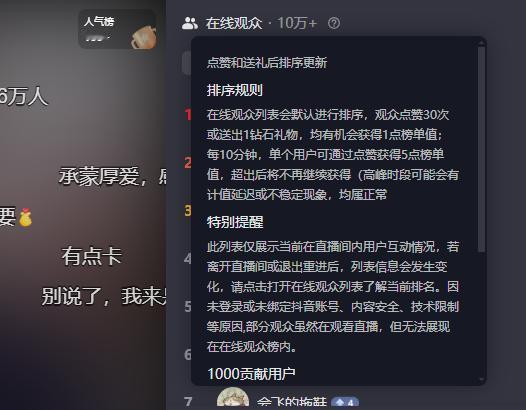This screenshot has width=526, height=410.
Task: Open the 人气榜 popularity ranking badge
Action: click(x=117, y=30)
